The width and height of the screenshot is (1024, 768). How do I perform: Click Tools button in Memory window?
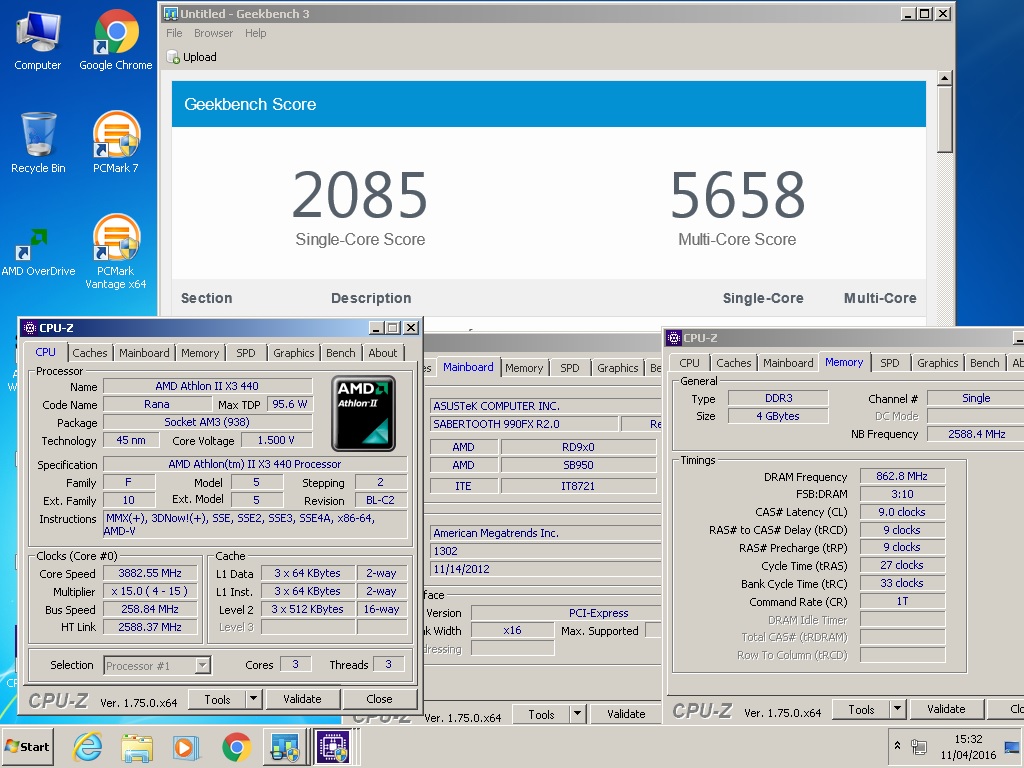[861, 709]
